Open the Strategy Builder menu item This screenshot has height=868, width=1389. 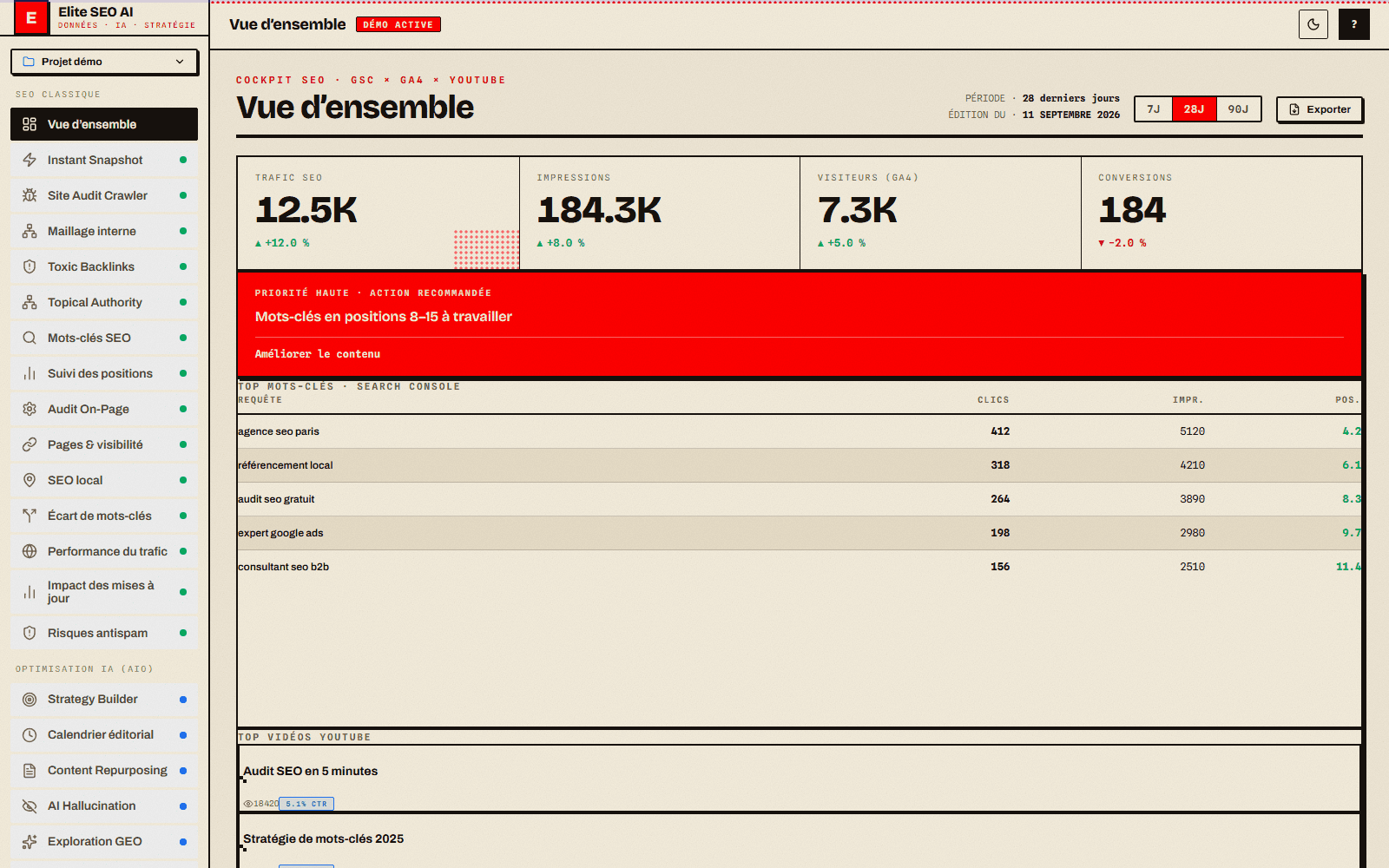tap(104, 700)
